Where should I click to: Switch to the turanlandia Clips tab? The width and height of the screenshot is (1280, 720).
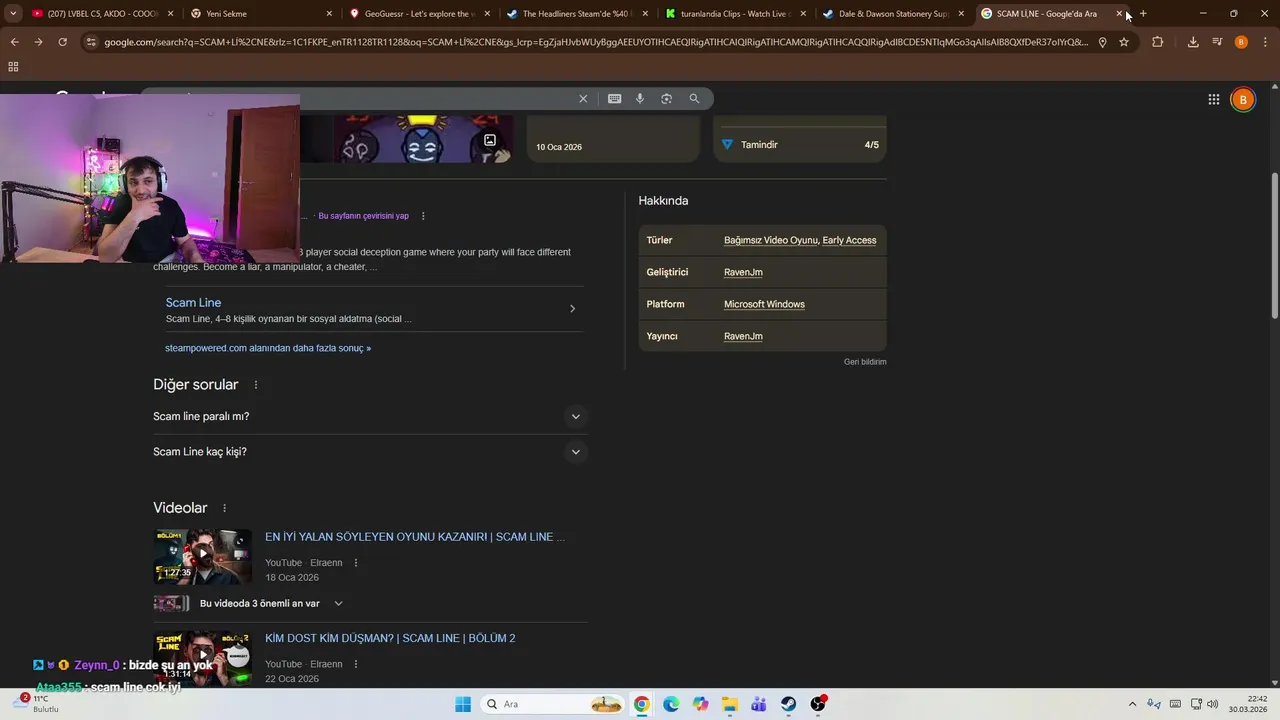pyautogui.click(x=736, y=14)
